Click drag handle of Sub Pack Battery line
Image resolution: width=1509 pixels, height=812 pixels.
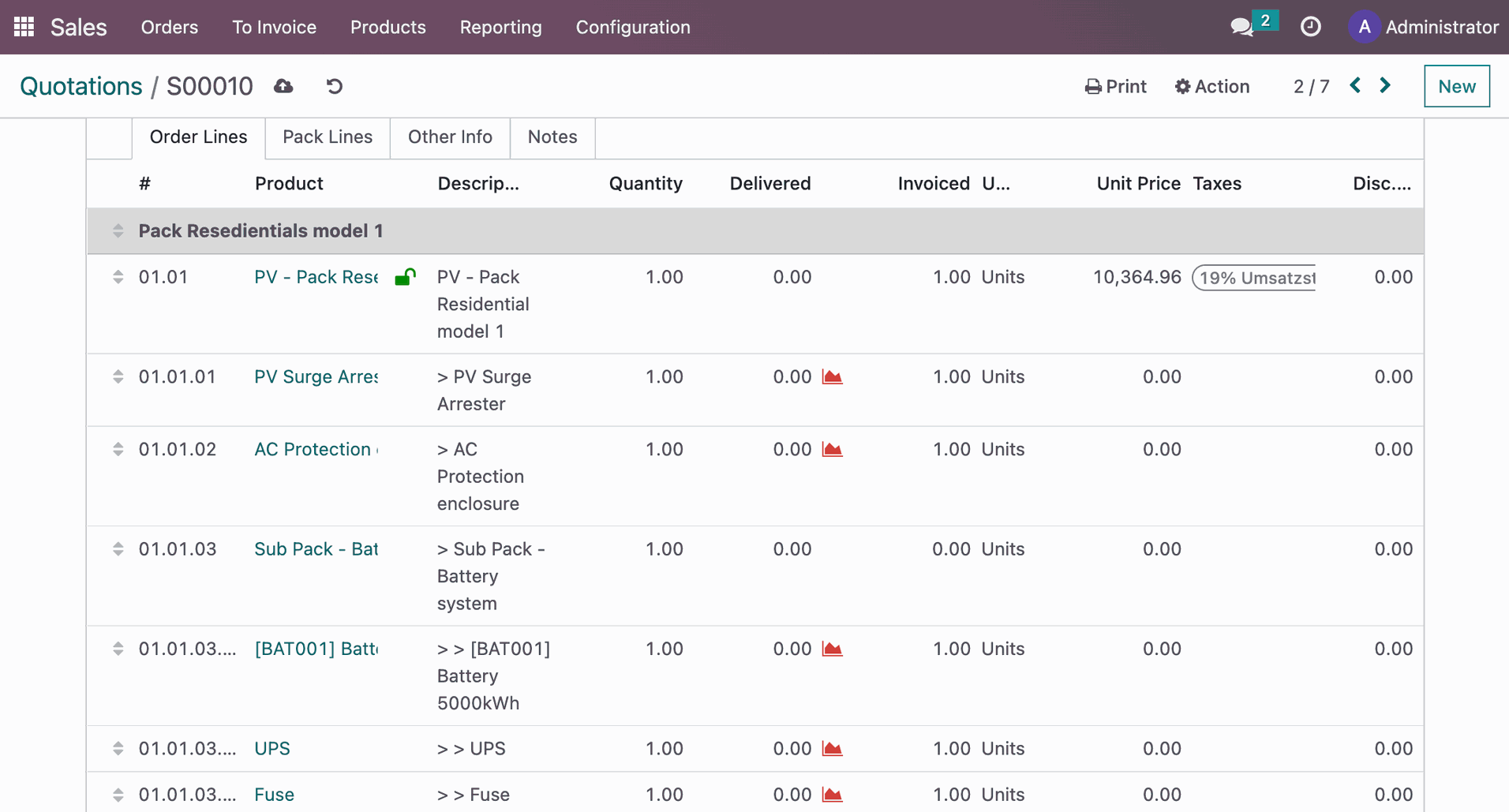[x=118, y=548]
